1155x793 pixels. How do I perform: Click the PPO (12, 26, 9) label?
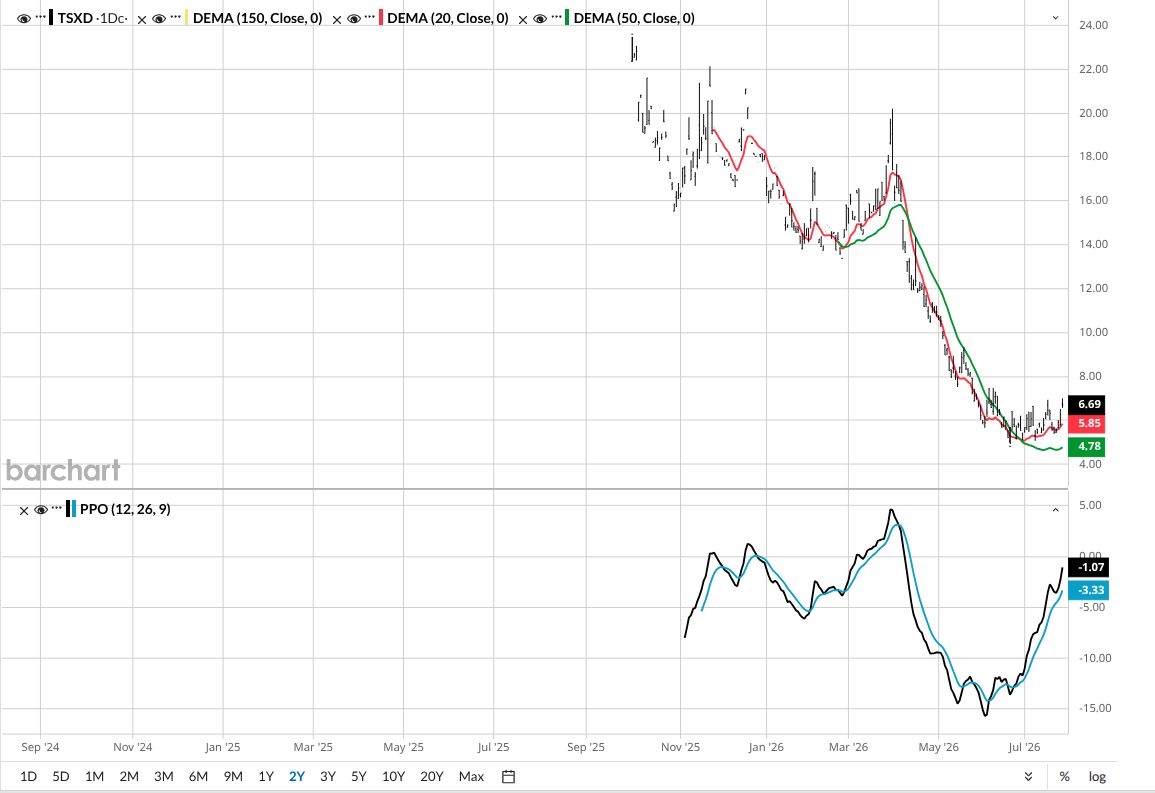pos(125,509)
